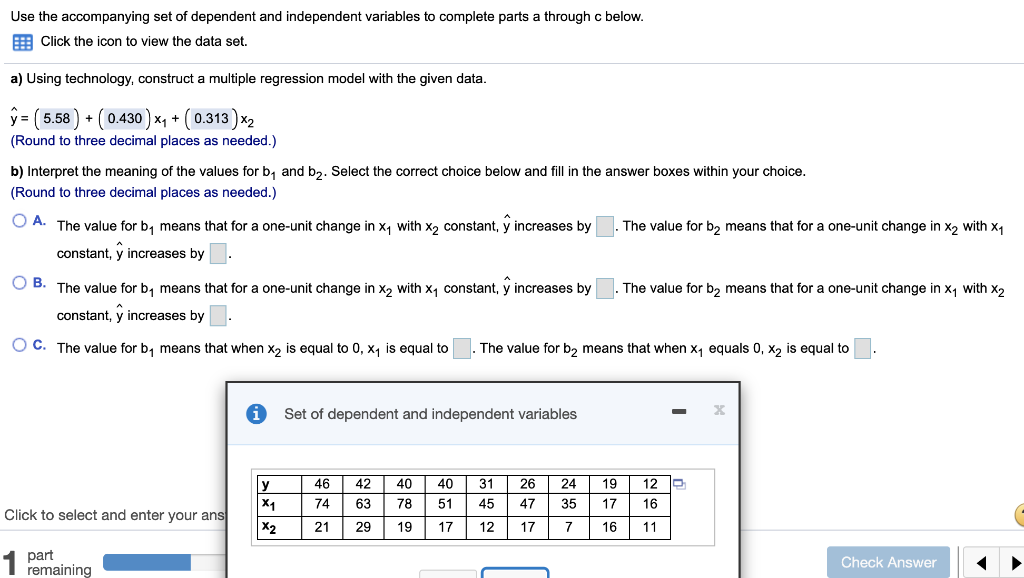Click x1 value 47 in table

pyautogui.click(x=528, y=504)
